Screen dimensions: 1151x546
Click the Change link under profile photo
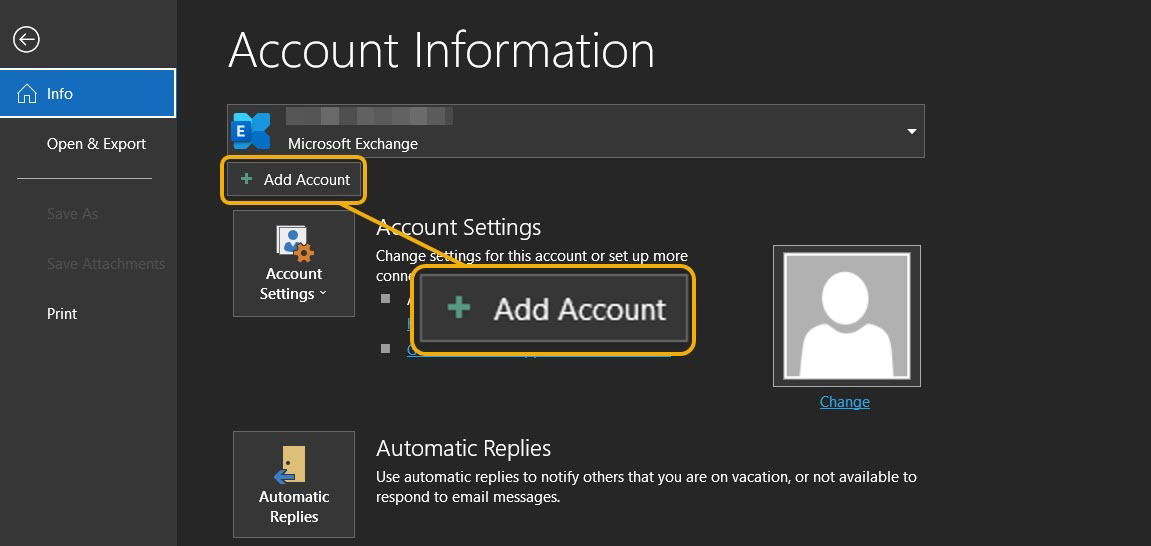[x=845, y=401]
